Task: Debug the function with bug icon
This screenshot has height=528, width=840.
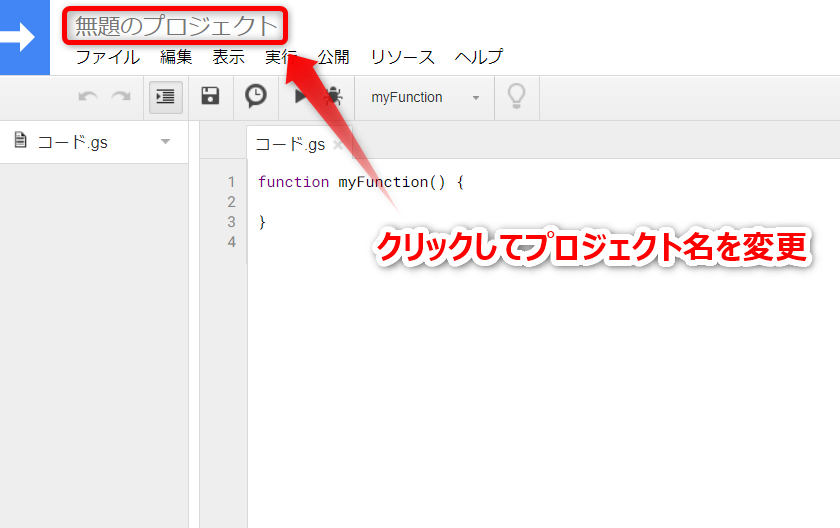Action: click(333, 96)
